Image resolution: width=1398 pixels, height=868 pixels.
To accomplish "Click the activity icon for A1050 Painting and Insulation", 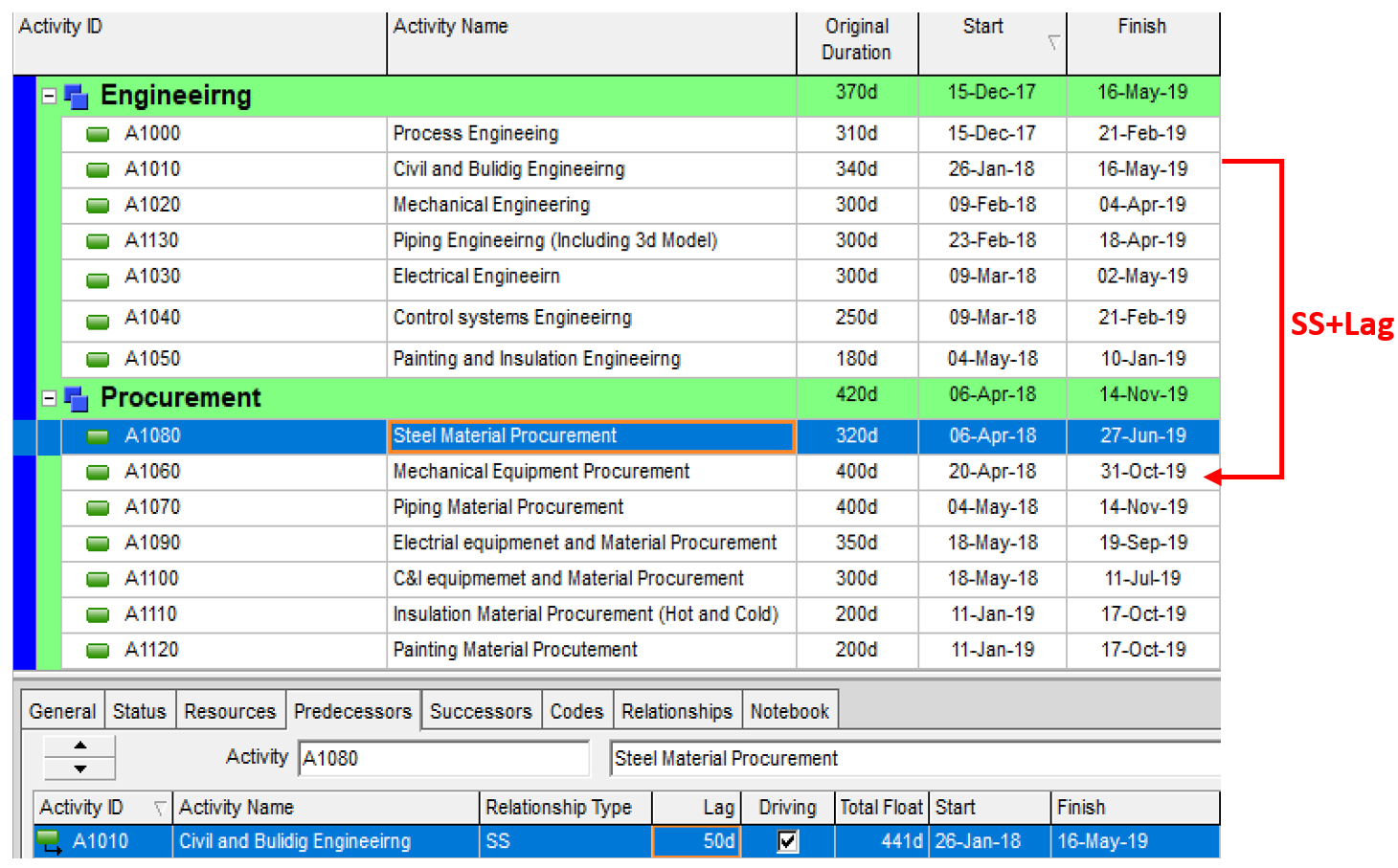I will pyautogui.click(x=97, y=359).
